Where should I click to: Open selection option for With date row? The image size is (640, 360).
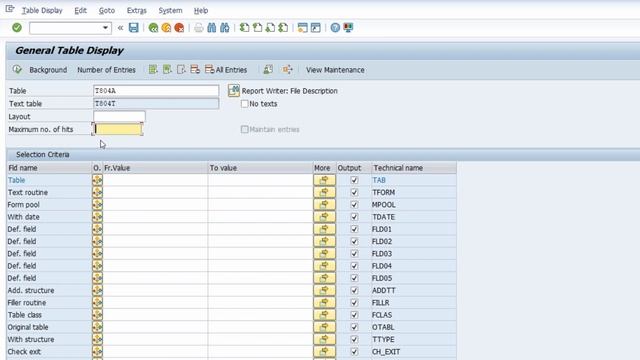97,217
